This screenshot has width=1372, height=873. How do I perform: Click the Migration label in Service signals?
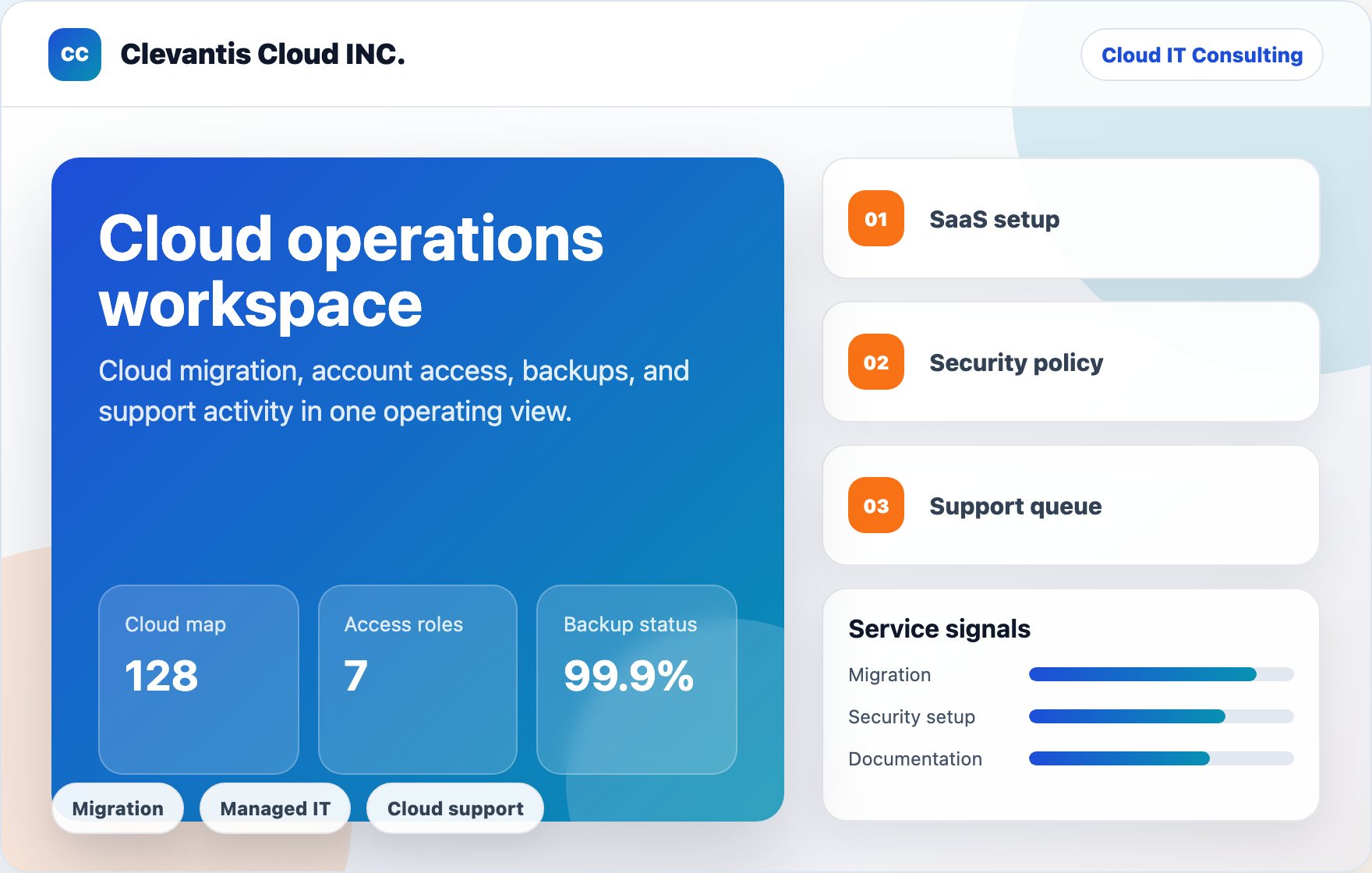pos(889,674)
